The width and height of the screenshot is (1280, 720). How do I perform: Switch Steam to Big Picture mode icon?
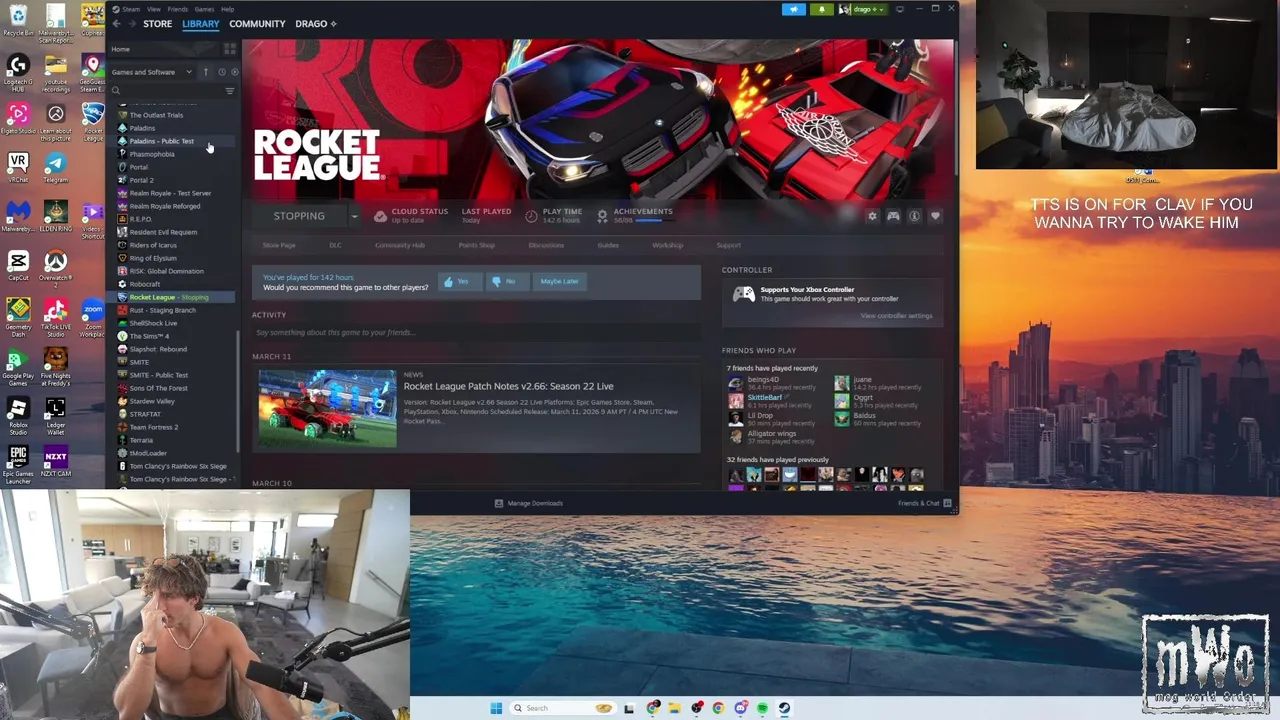pyautogui.click(x=899, y=9)
